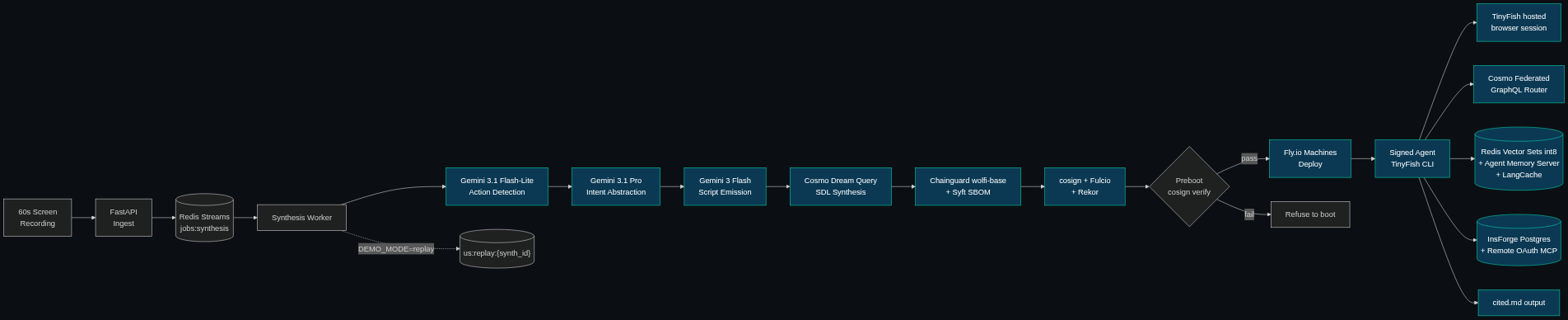Click the us:replay:{synth_id} database cylinder
The height and width of the screenshot is (320, 1568).
(497, 249)
